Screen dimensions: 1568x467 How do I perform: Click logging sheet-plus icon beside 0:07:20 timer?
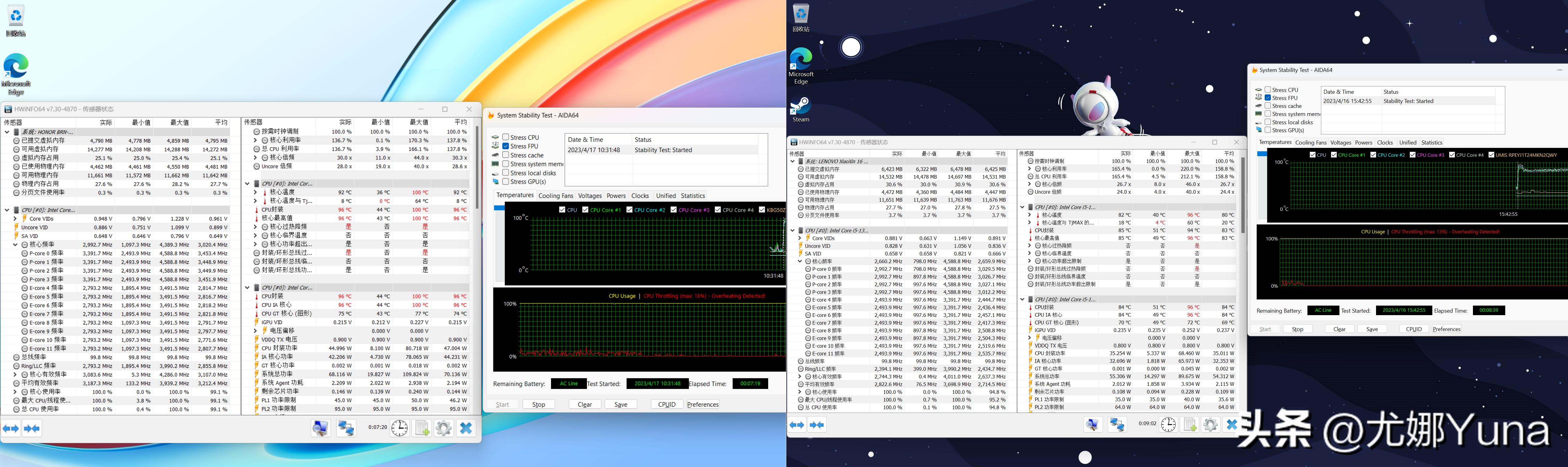[422, 429]
